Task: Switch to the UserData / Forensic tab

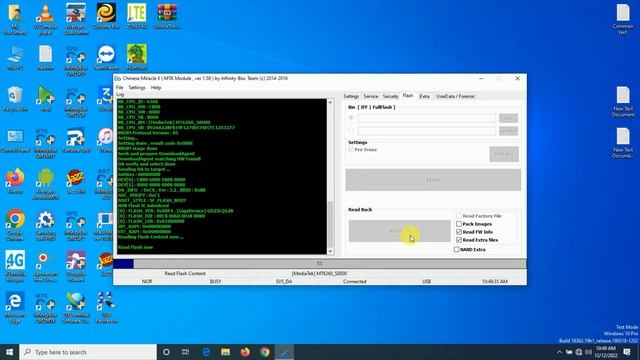Action: pos(455,96)
